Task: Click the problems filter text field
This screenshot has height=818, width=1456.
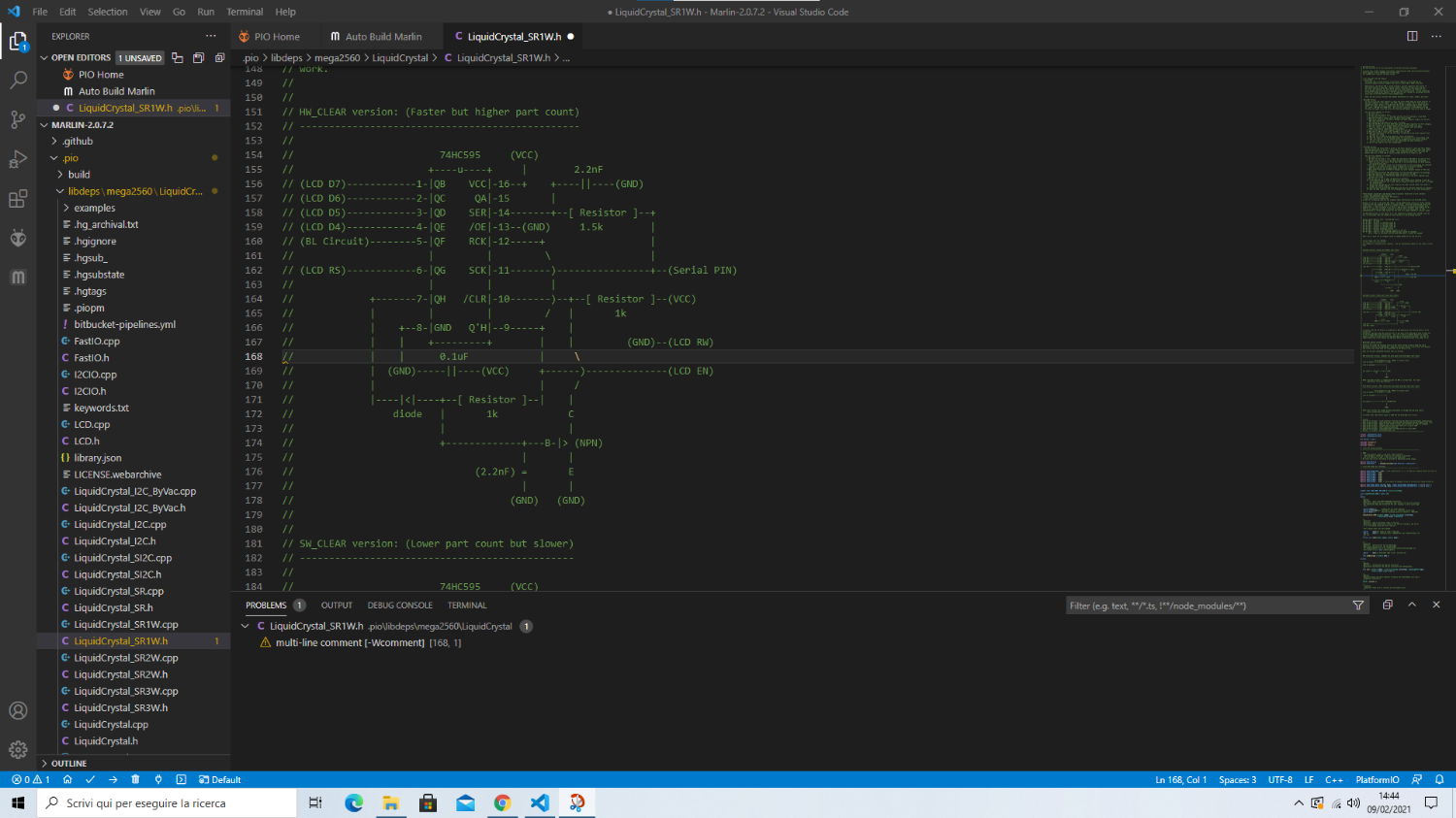Action: [1206, 605]
